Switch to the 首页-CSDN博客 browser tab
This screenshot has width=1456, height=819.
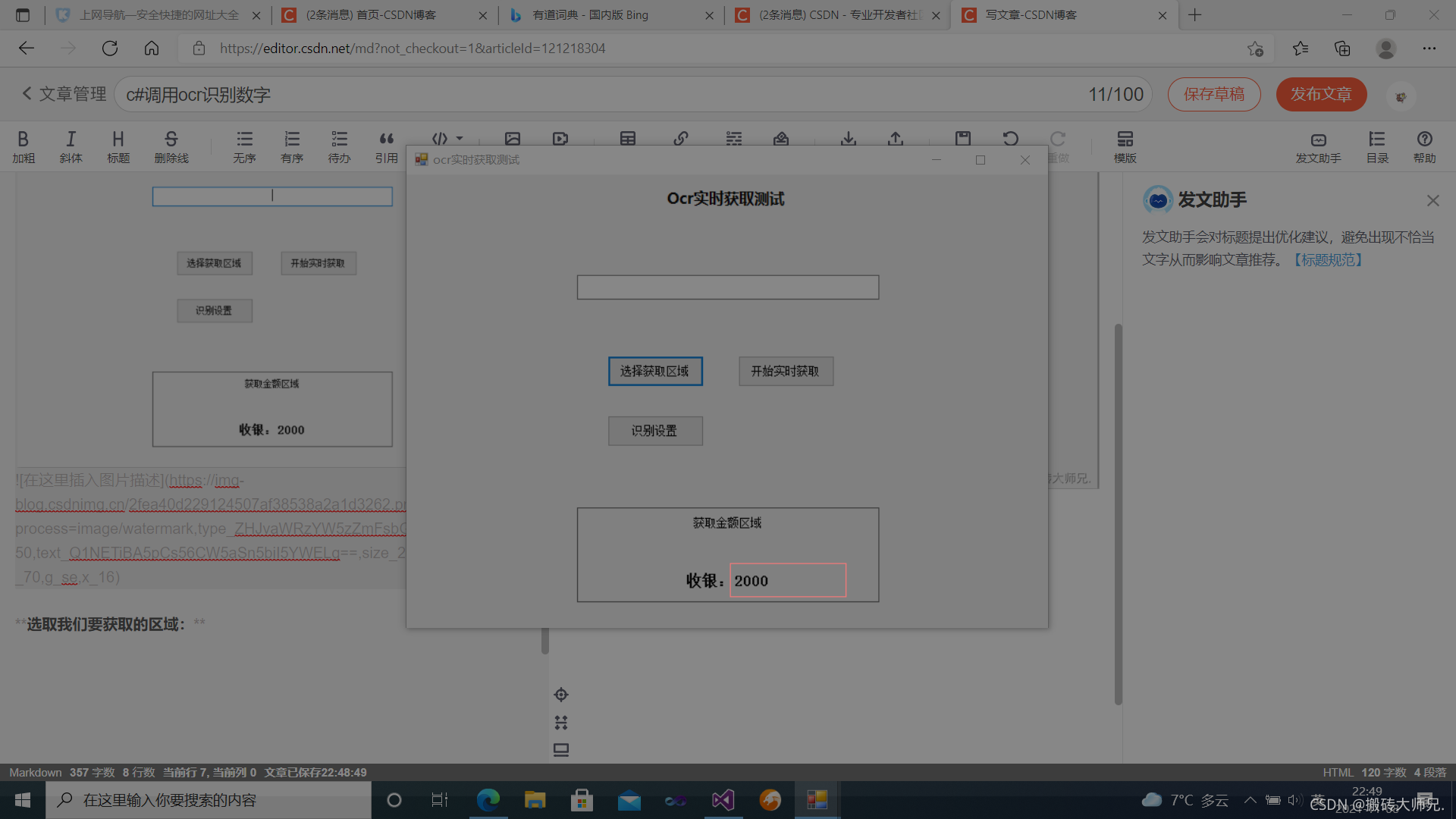coord(384,15)
